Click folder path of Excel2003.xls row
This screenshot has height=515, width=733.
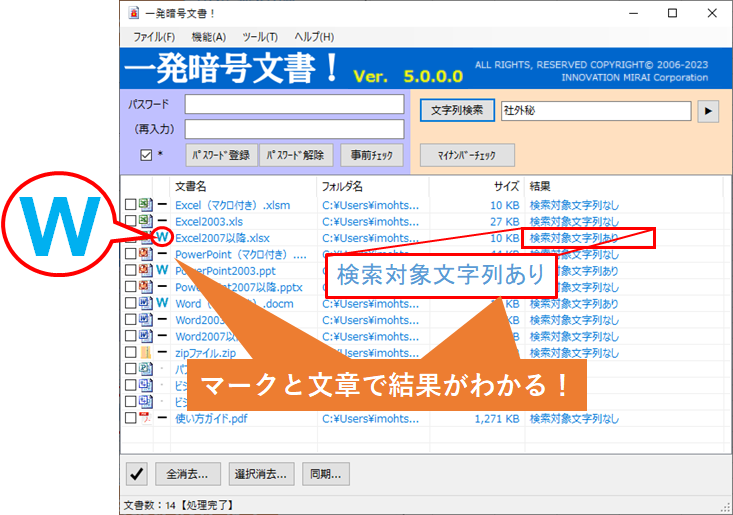(x=371, y=222)
